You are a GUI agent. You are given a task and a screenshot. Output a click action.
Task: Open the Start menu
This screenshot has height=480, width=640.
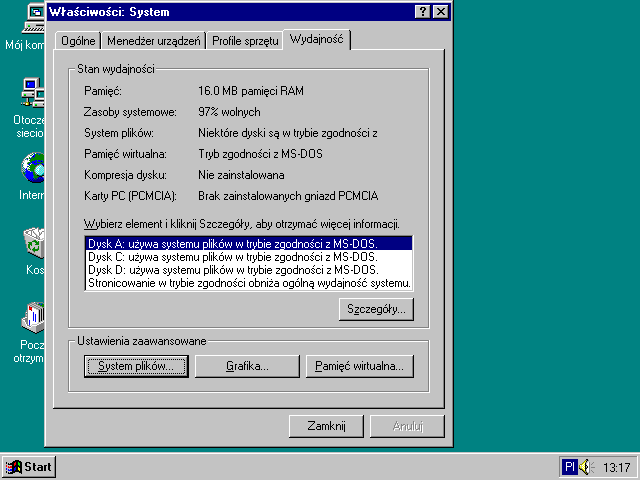29,467
